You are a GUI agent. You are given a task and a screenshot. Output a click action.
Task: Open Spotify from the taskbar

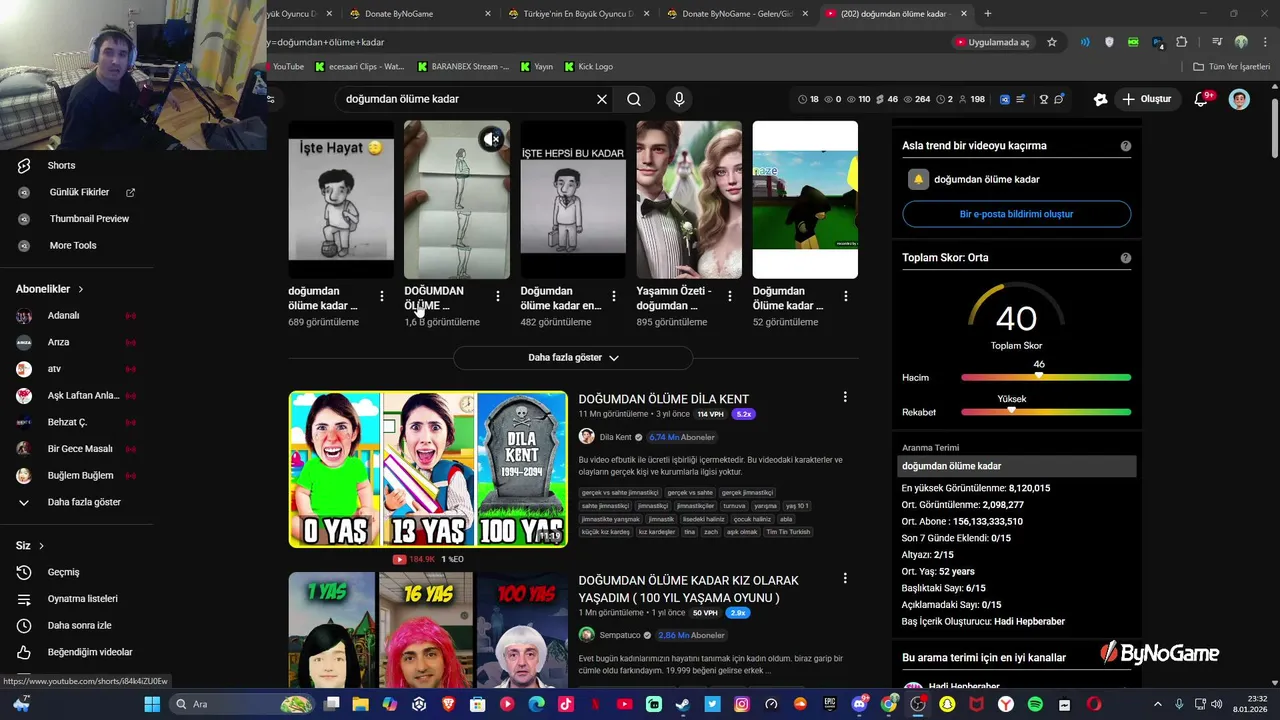click(x=1035, y=704)
